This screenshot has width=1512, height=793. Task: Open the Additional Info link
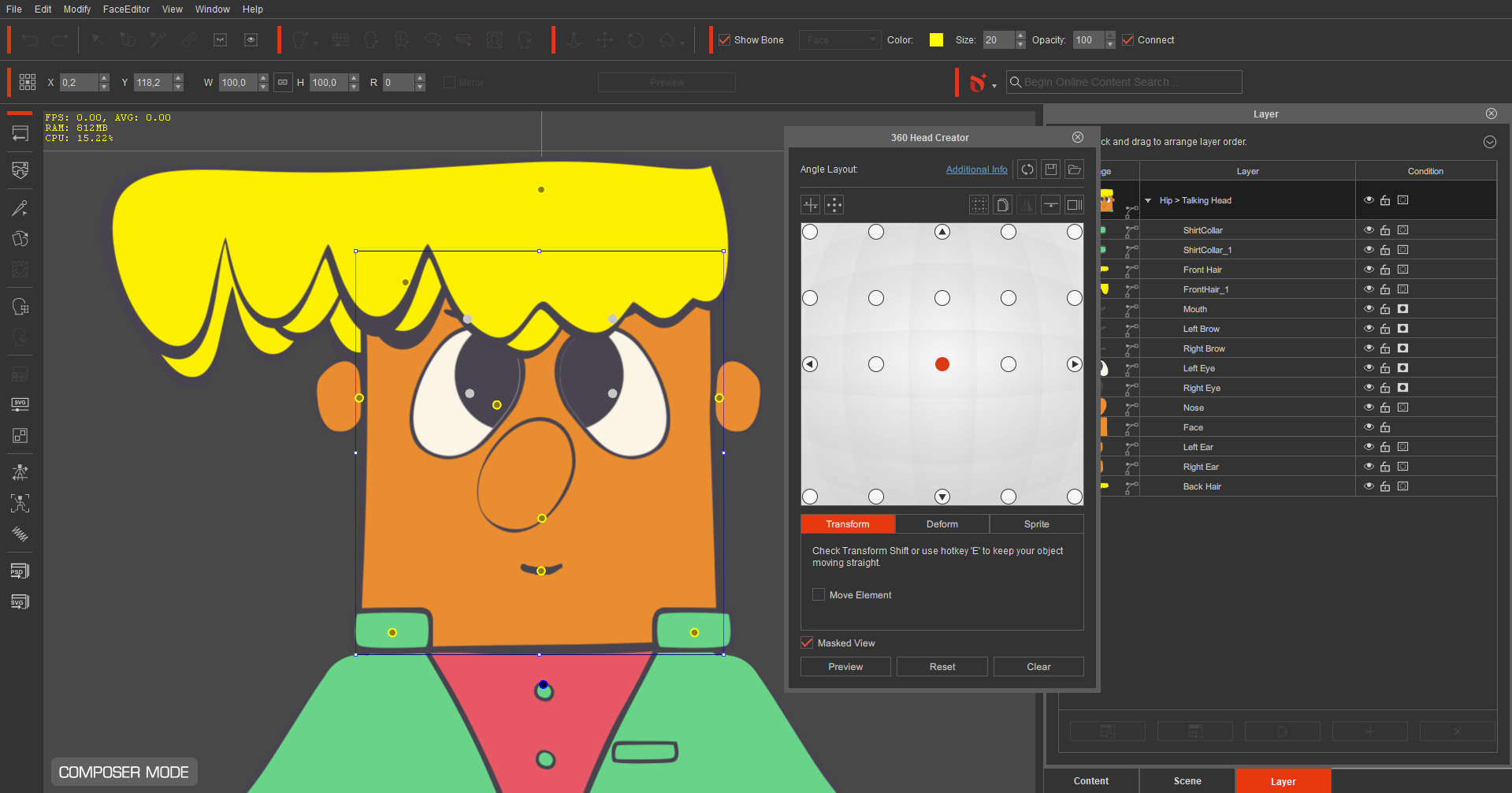pos(976,169)
